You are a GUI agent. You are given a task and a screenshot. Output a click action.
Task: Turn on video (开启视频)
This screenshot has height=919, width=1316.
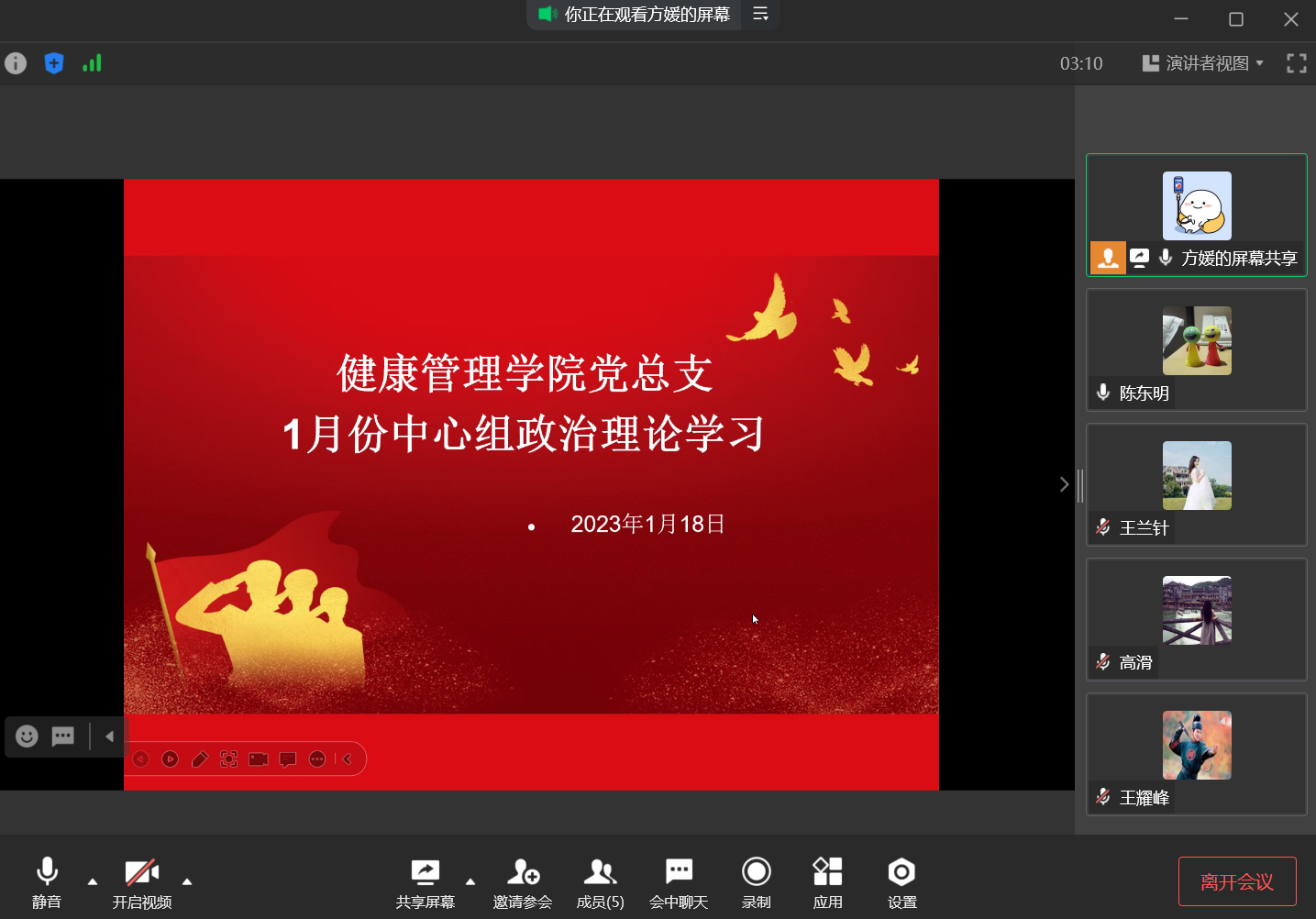pos(142,883)
